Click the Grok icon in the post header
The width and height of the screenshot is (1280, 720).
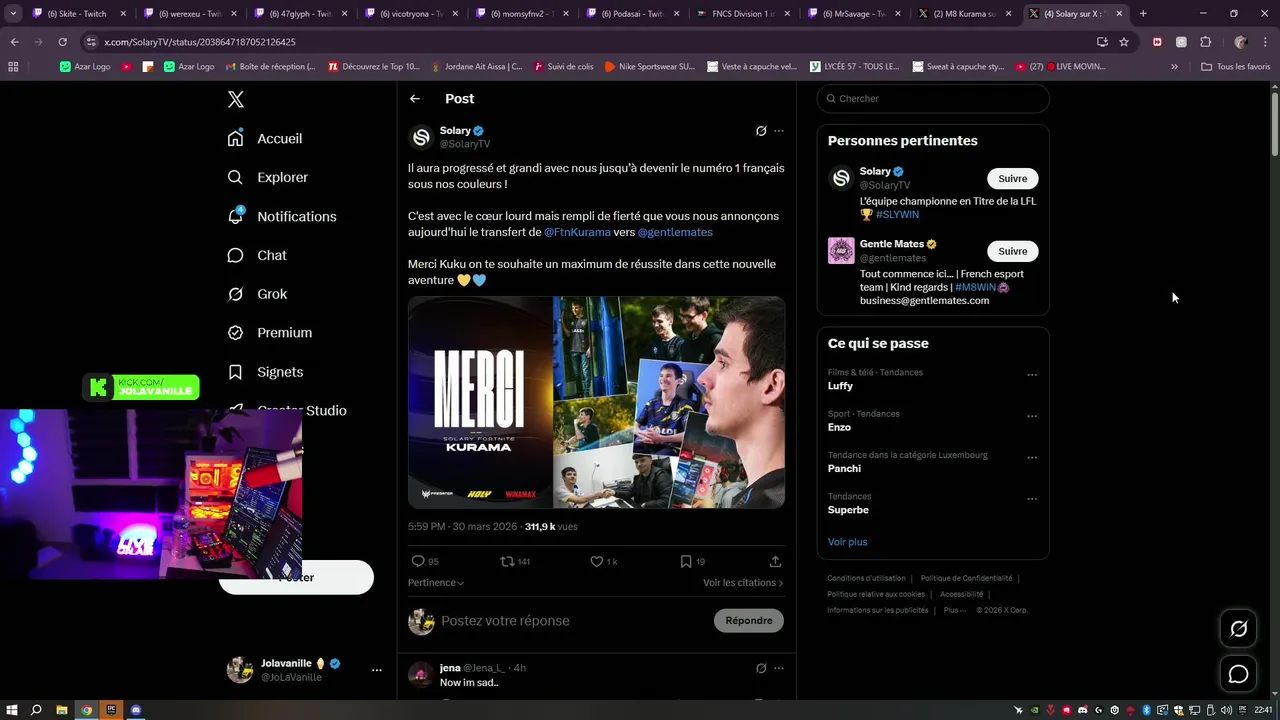761,131
